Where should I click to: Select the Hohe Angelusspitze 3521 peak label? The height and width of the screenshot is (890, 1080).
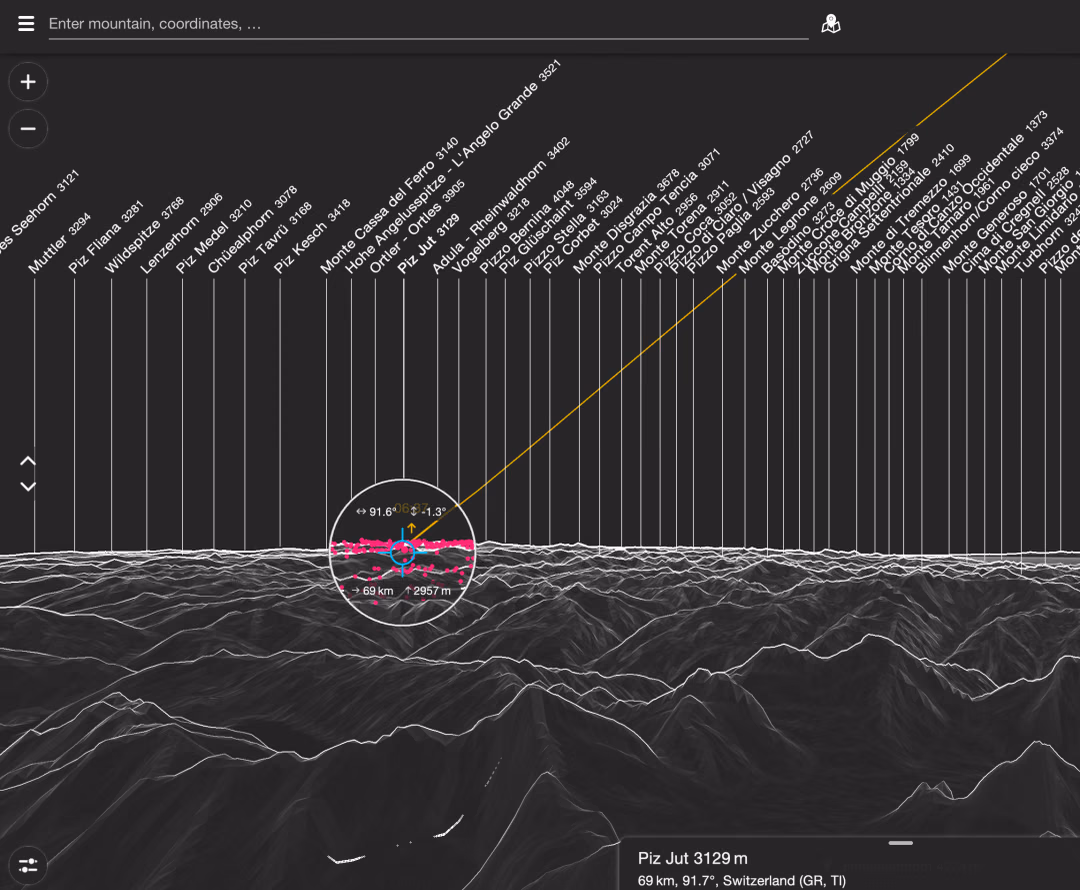click(453, 167)
